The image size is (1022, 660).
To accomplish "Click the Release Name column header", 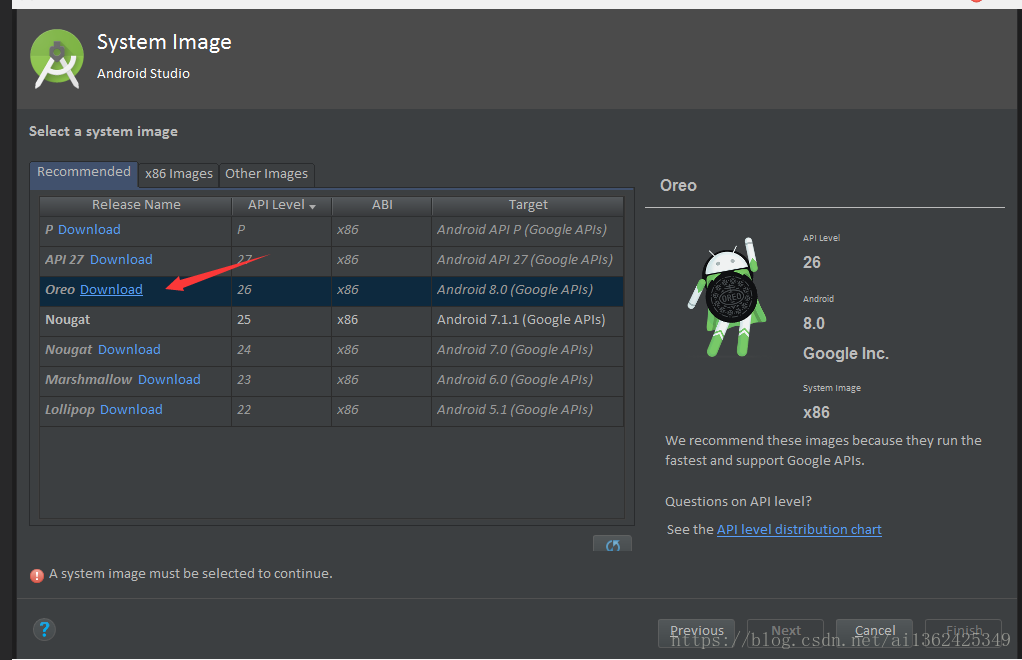I will click(x=136, y=205).
